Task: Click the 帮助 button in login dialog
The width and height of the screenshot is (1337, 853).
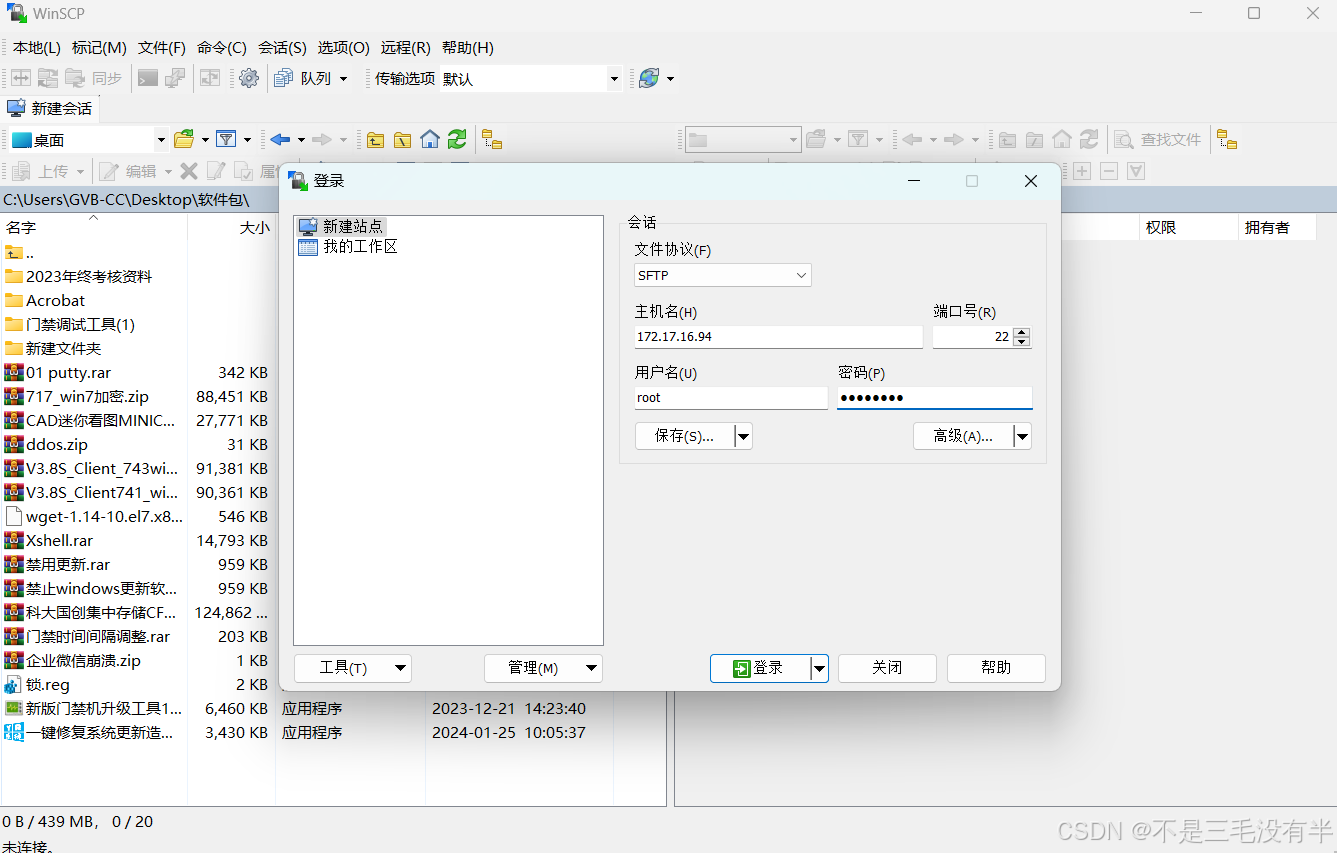Action: [x=996, y=668]
